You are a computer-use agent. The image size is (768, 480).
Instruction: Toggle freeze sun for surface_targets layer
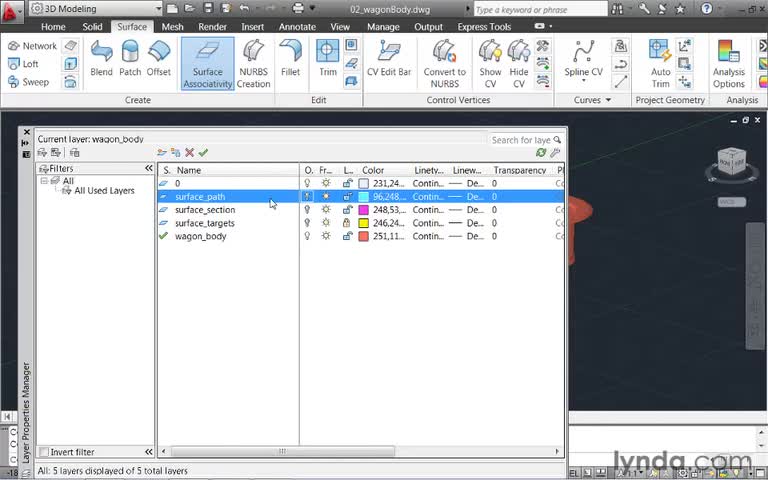click(x=326, y=223)
